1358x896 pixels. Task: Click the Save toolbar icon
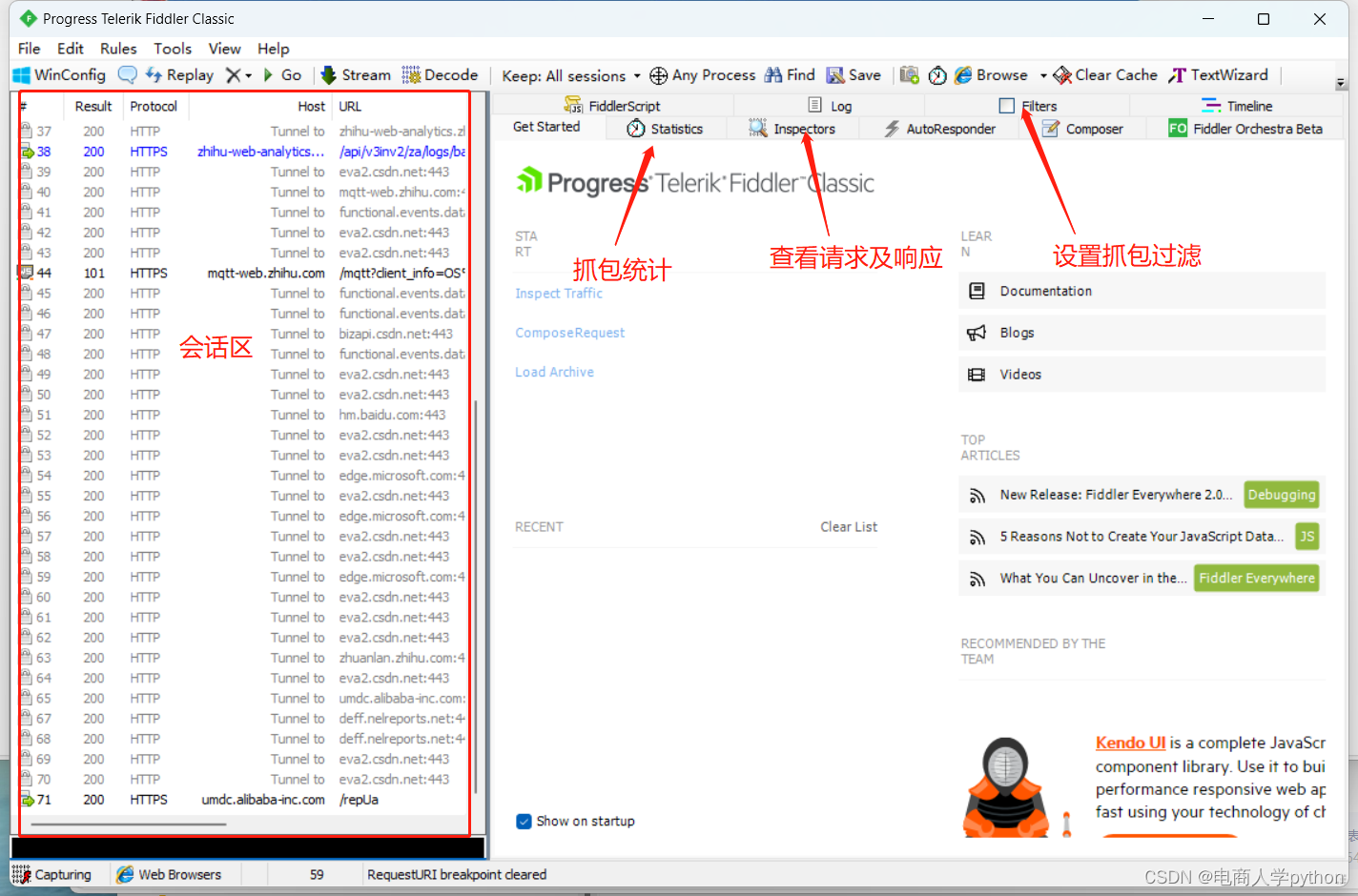(835, 75)
